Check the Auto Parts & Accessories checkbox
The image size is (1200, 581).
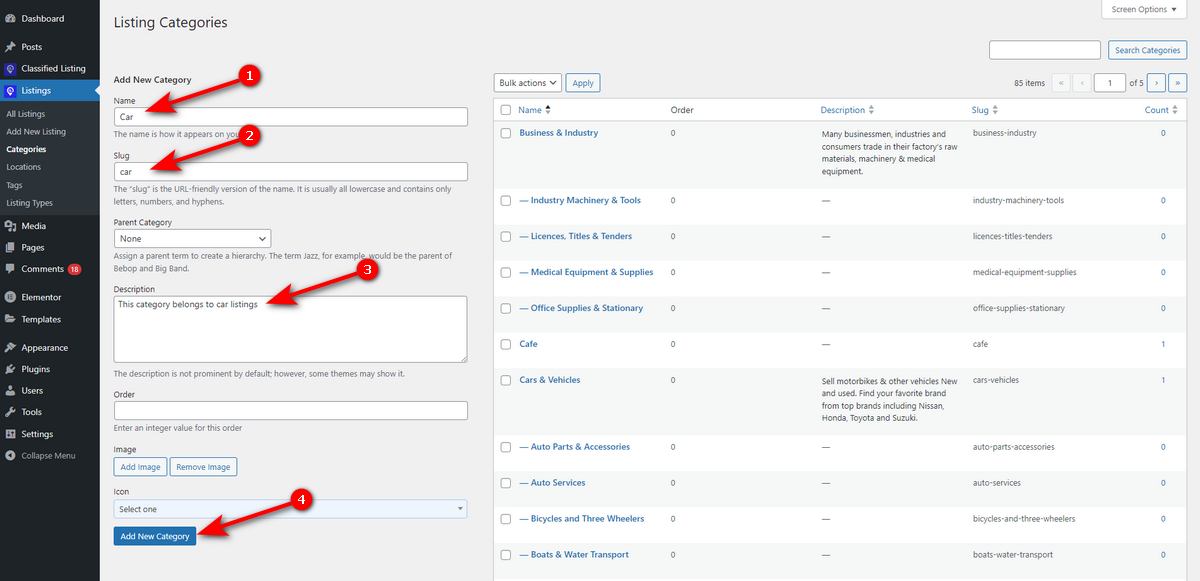506,448
